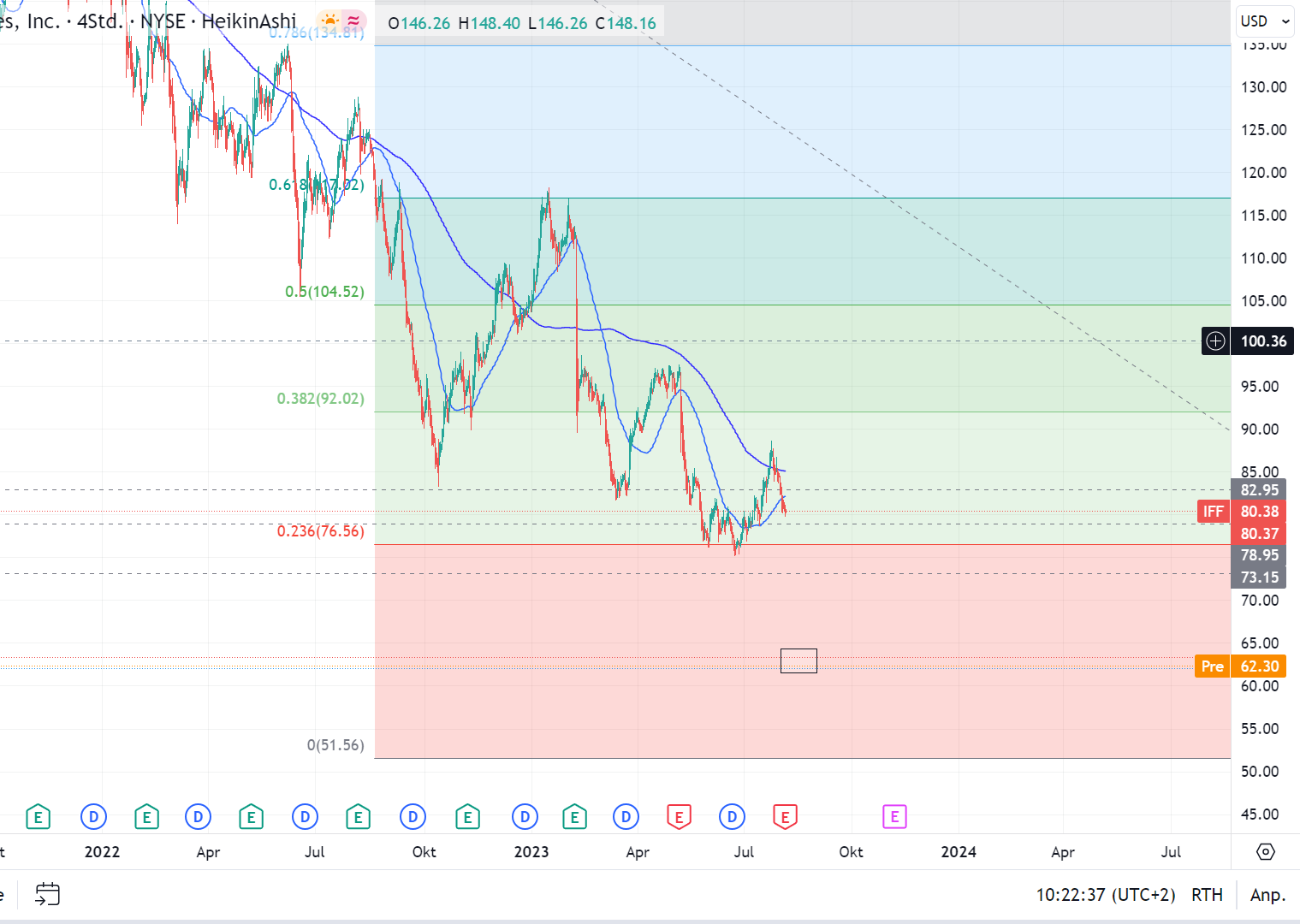Open timezone menu showing 10:22:37 (UTC+2)

(1105, 895)
